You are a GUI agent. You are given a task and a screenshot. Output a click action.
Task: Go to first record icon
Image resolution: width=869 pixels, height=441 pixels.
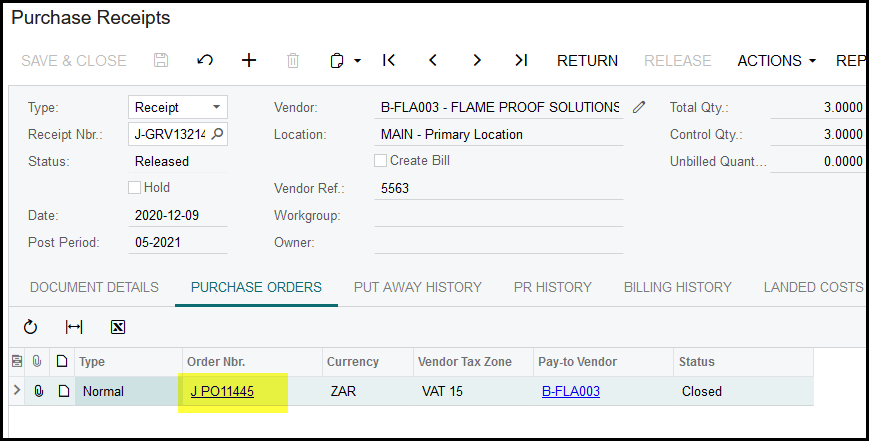(389, 60)
